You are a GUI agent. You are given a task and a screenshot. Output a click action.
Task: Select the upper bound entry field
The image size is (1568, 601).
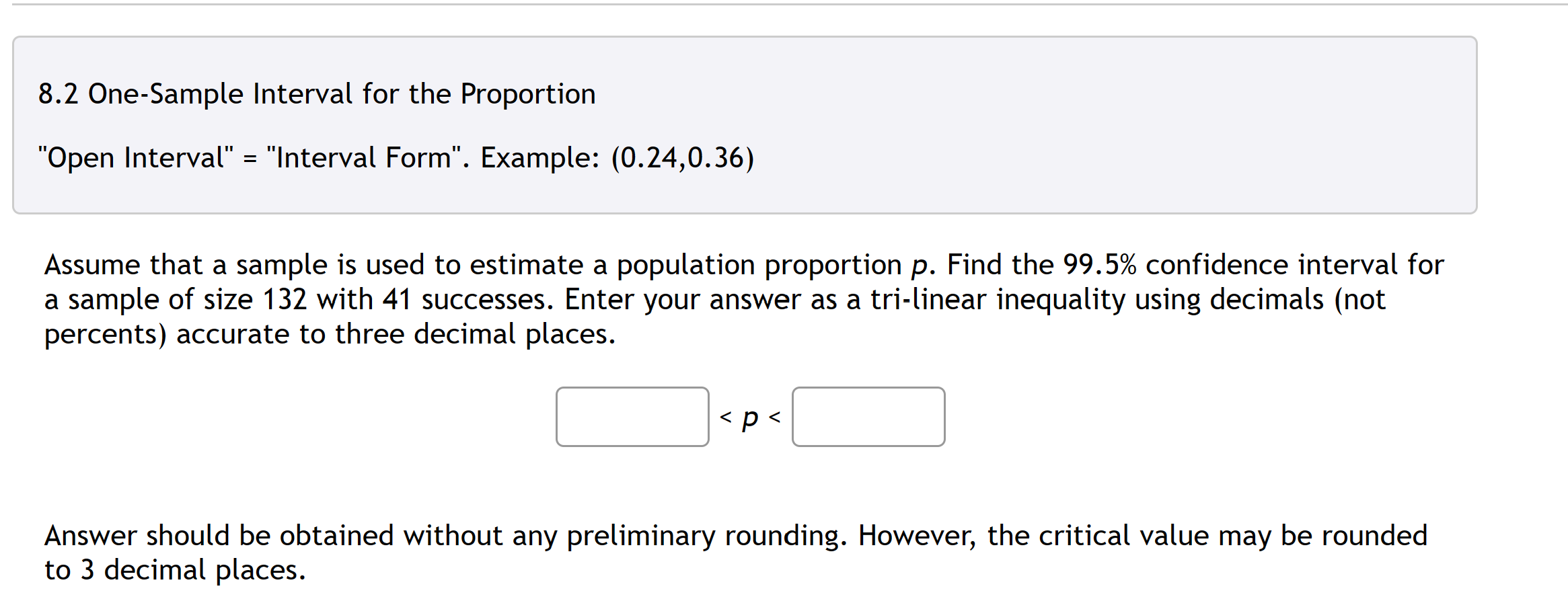tap(868, 417)
